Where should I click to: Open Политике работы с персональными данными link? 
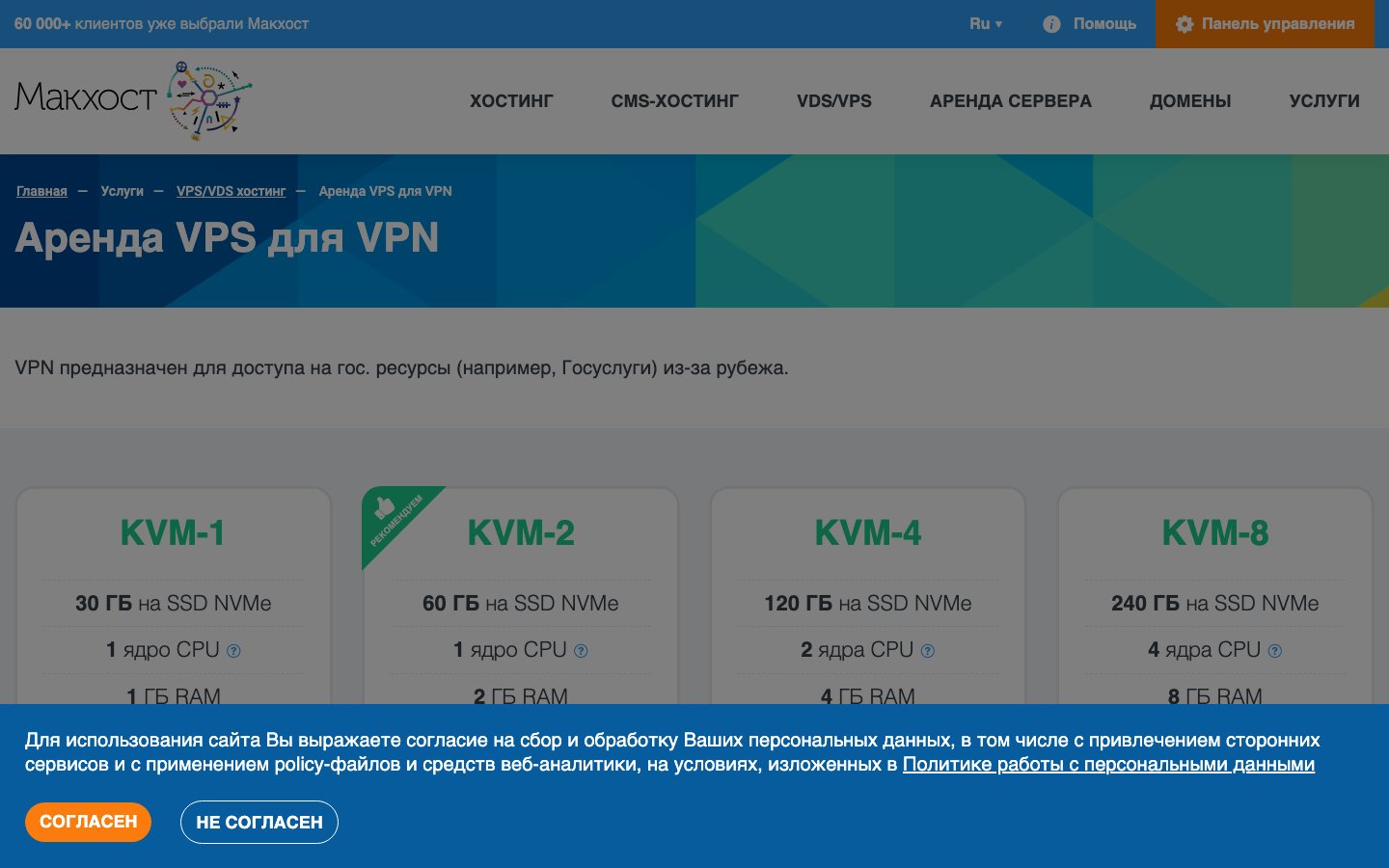coord(1108,765)
